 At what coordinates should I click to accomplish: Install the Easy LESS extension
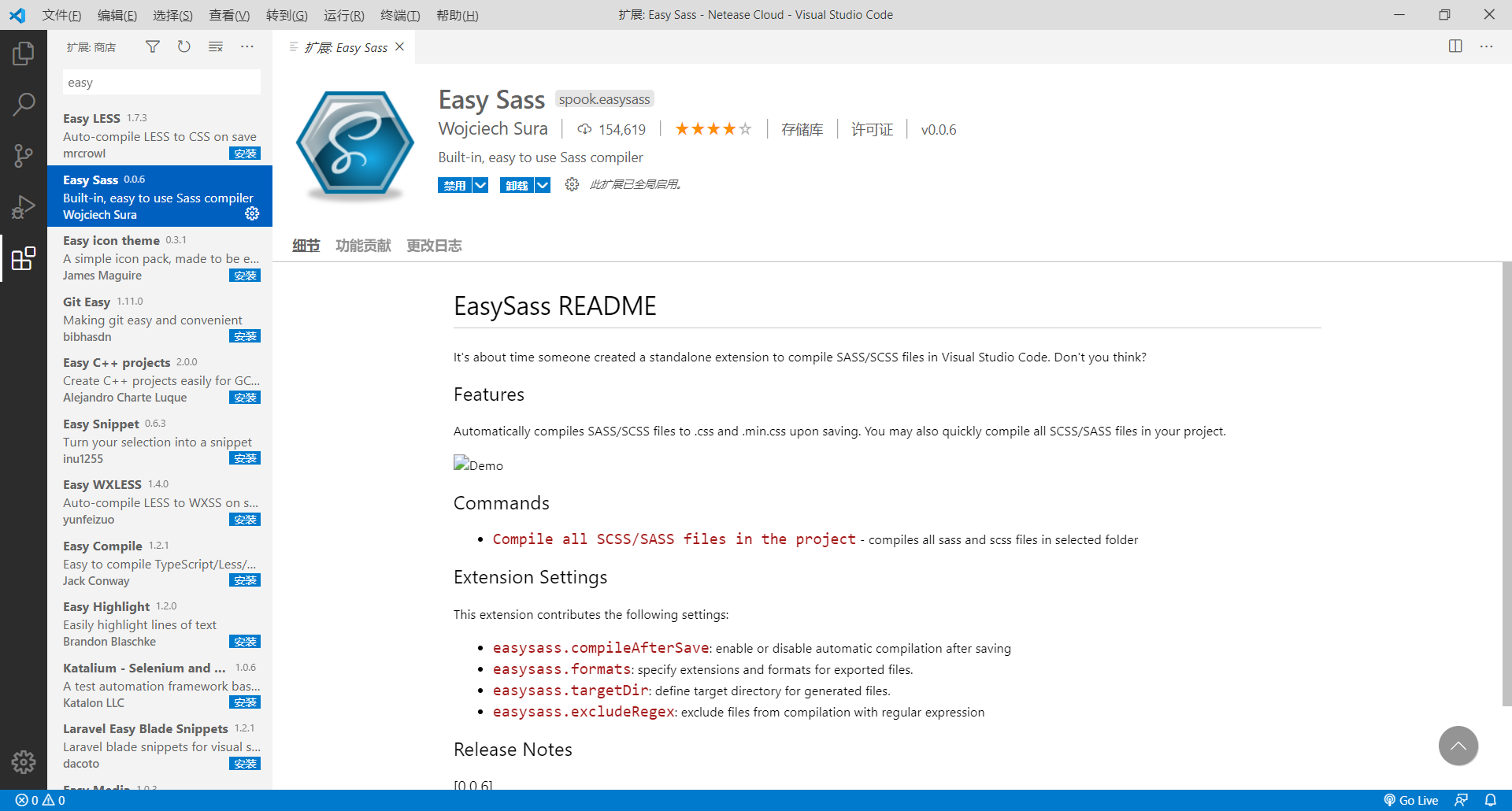pos(245,154)
